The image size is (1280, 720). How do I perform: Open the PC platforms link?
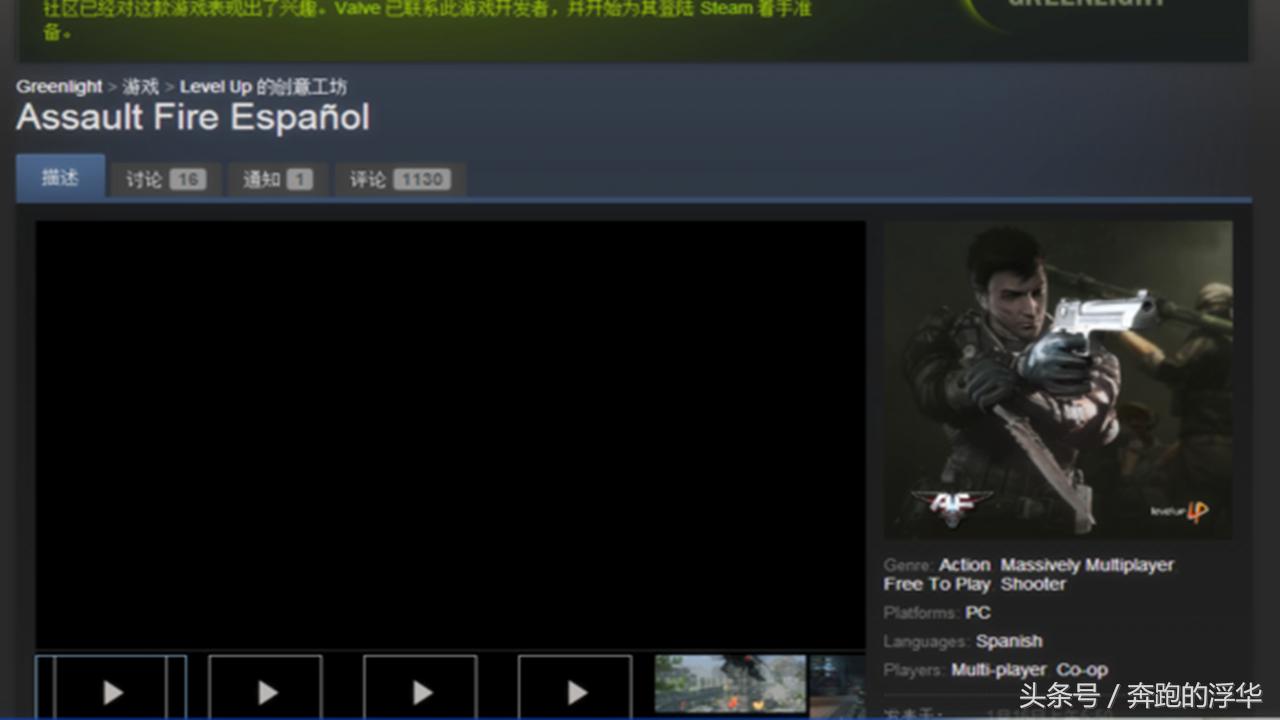tap(979, 612)
